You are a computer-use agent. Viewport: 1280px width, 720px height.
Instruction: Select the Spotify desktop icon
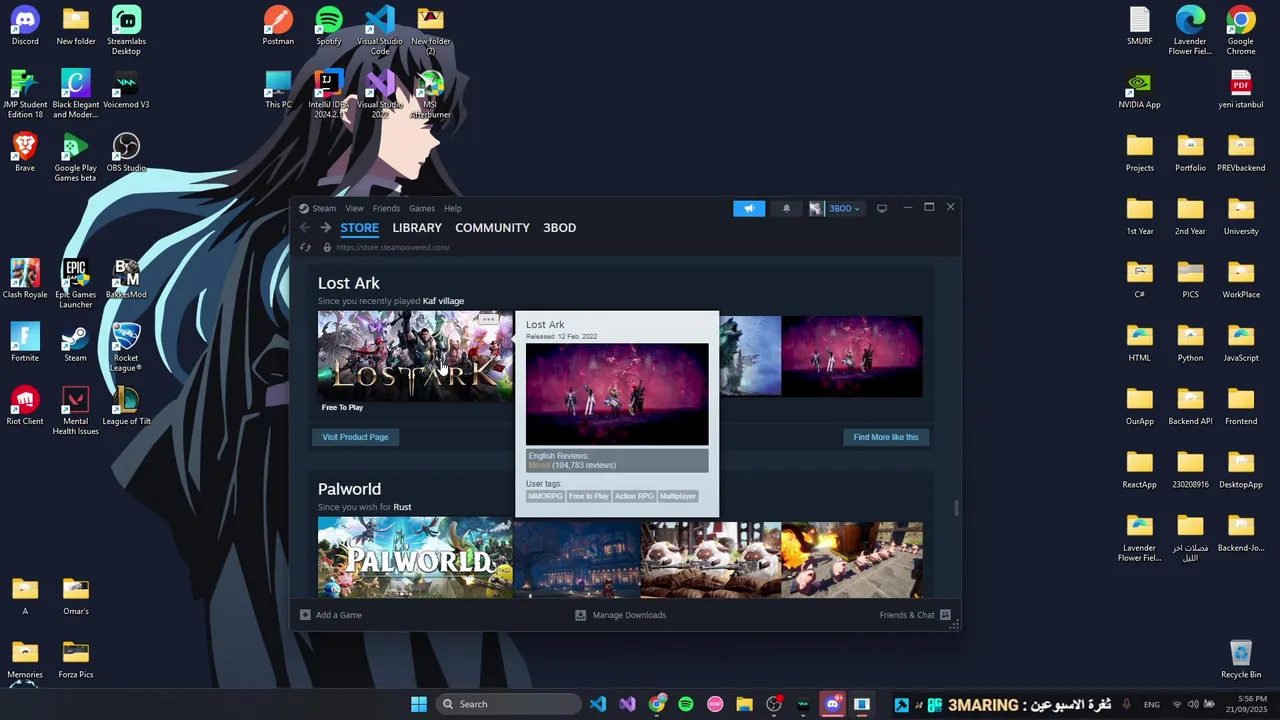[x=329, y=26]
